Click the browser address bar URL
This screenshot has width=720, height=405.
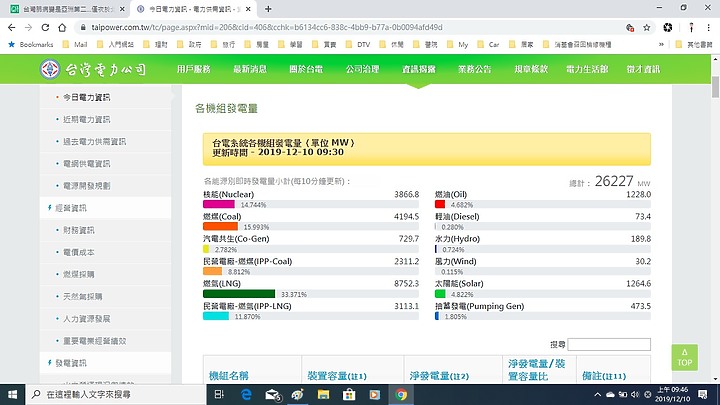point(300,29)
